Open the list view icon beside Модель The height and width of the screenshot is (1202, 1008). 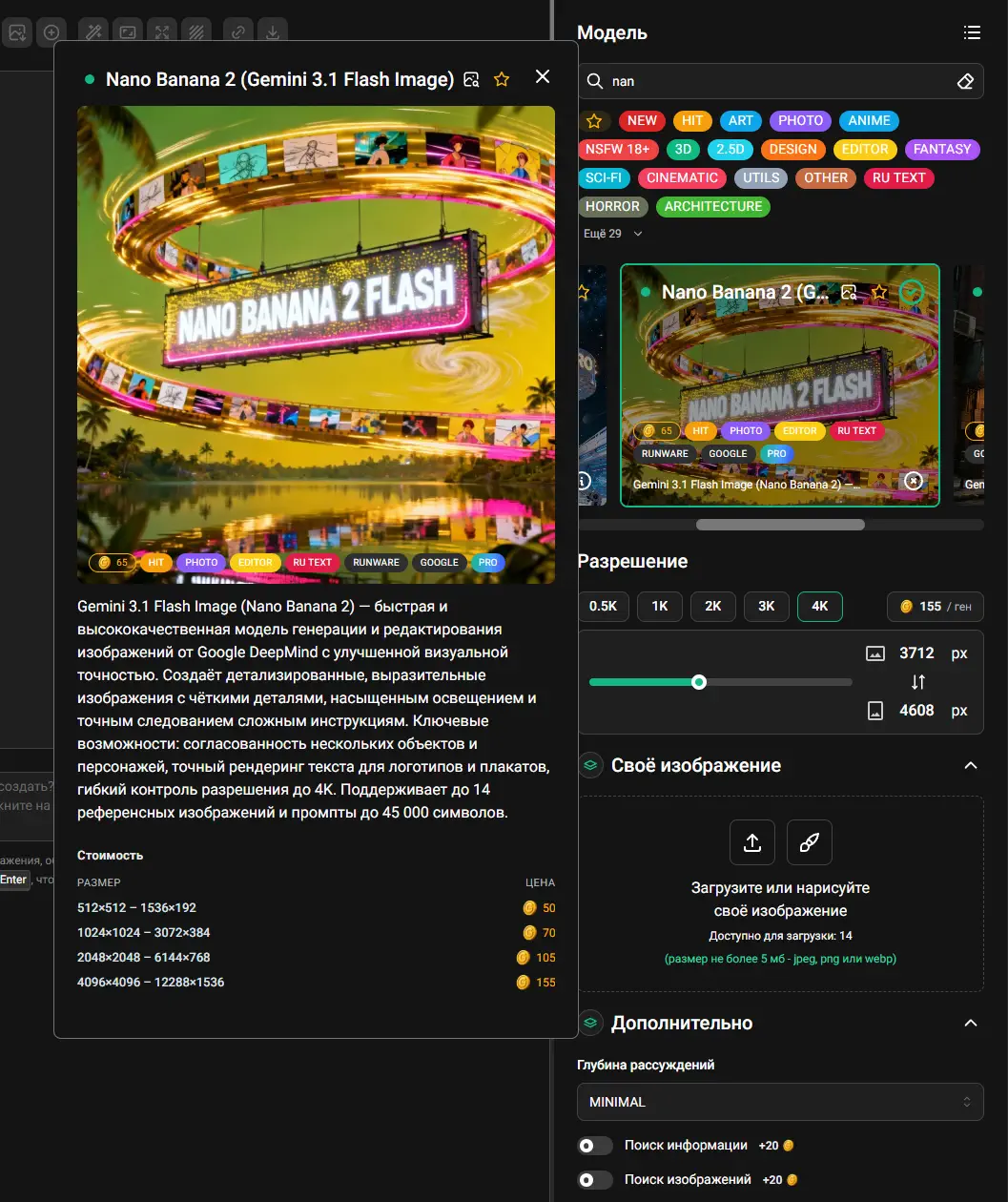pos(972,33)
